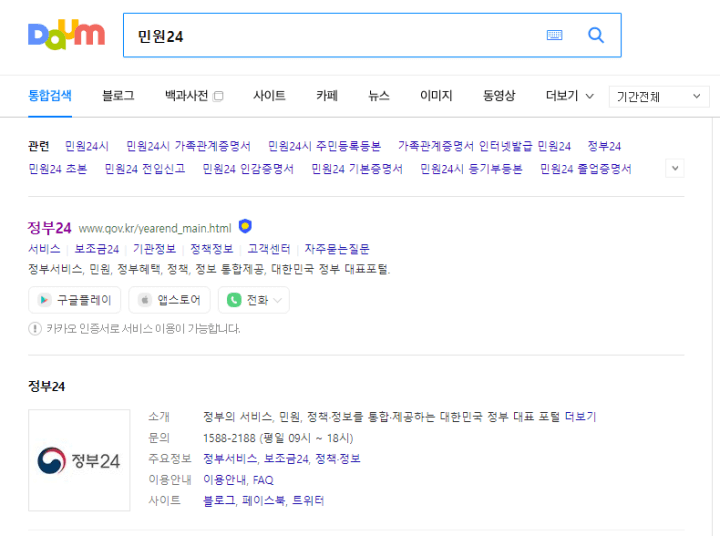
Task: Switch to the 뉴스 tab
Action: point(379,96)
